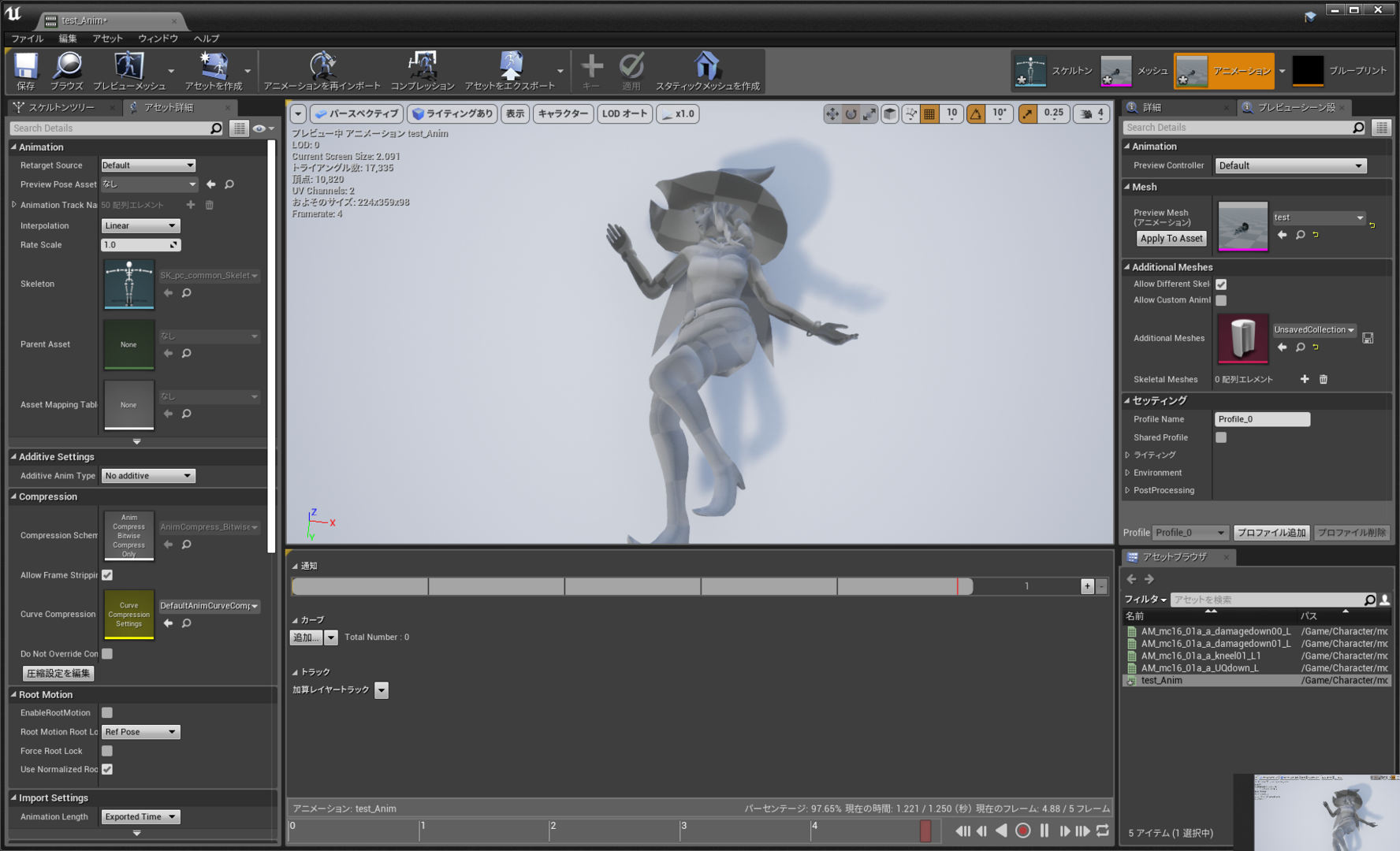Toggle Allow Different Skeleton checkbox
The image size is (1400, 851).
point(1221,284)
